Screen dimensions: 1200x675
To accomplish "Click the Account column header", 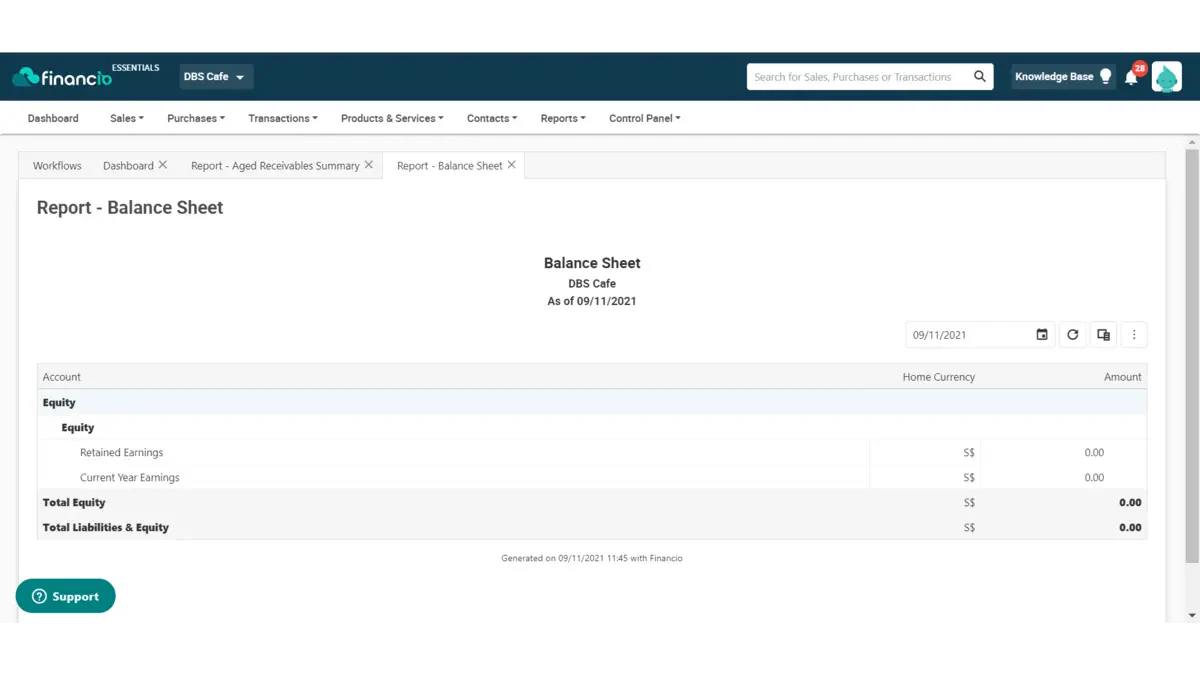I will [x=62, y=377].
